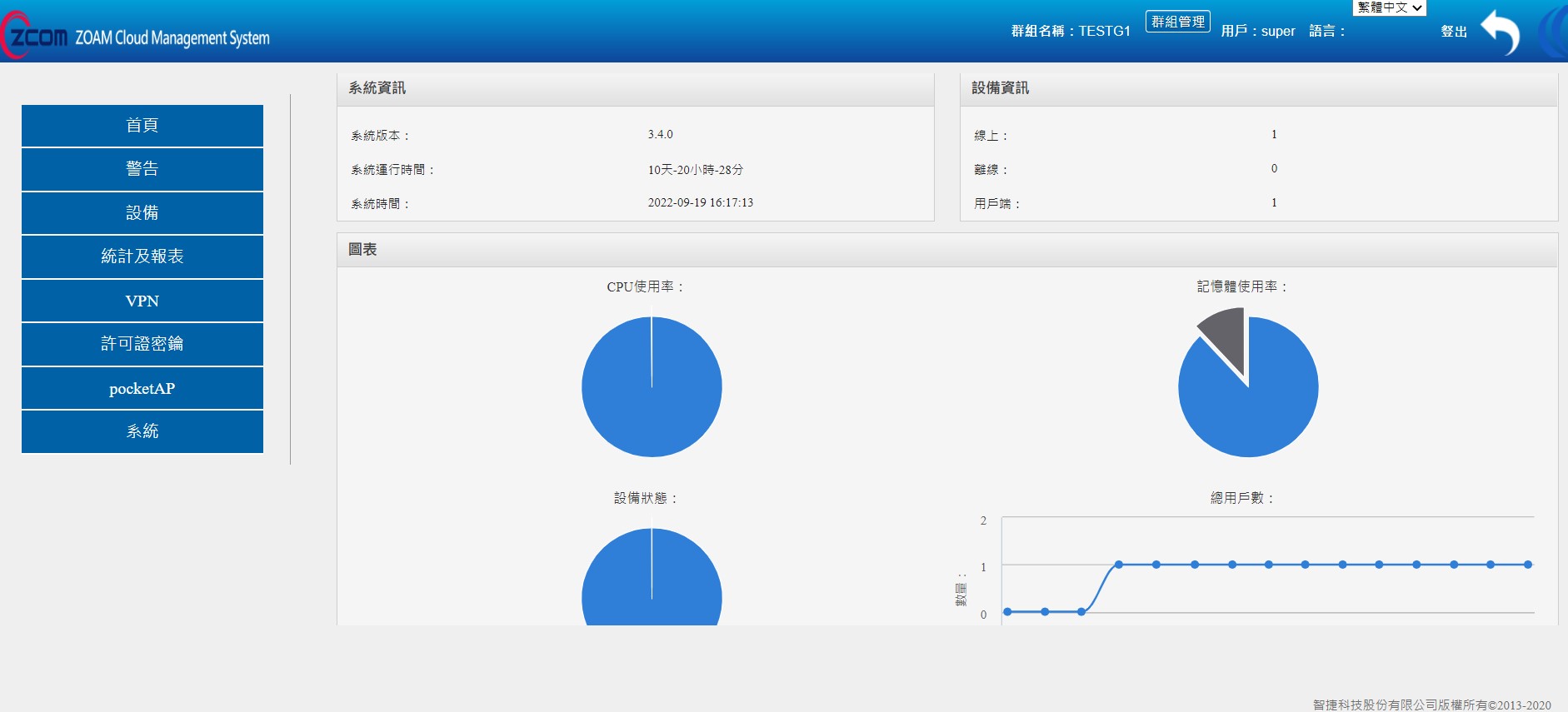
Task: Open the 警告 menu item
Action: pos(142,169)
